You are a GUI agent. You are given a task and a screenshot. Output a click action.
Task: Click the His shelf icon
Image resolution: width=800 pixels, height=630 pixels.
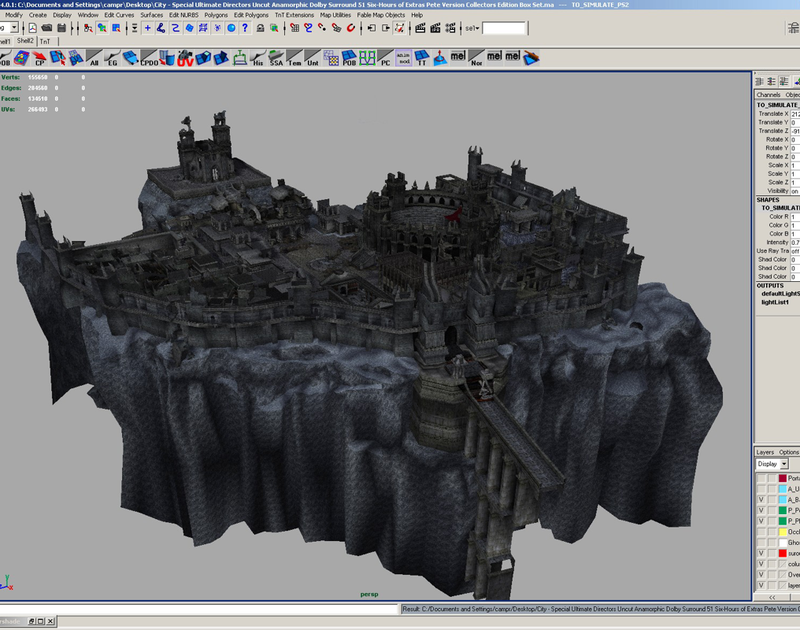[259, 59]
